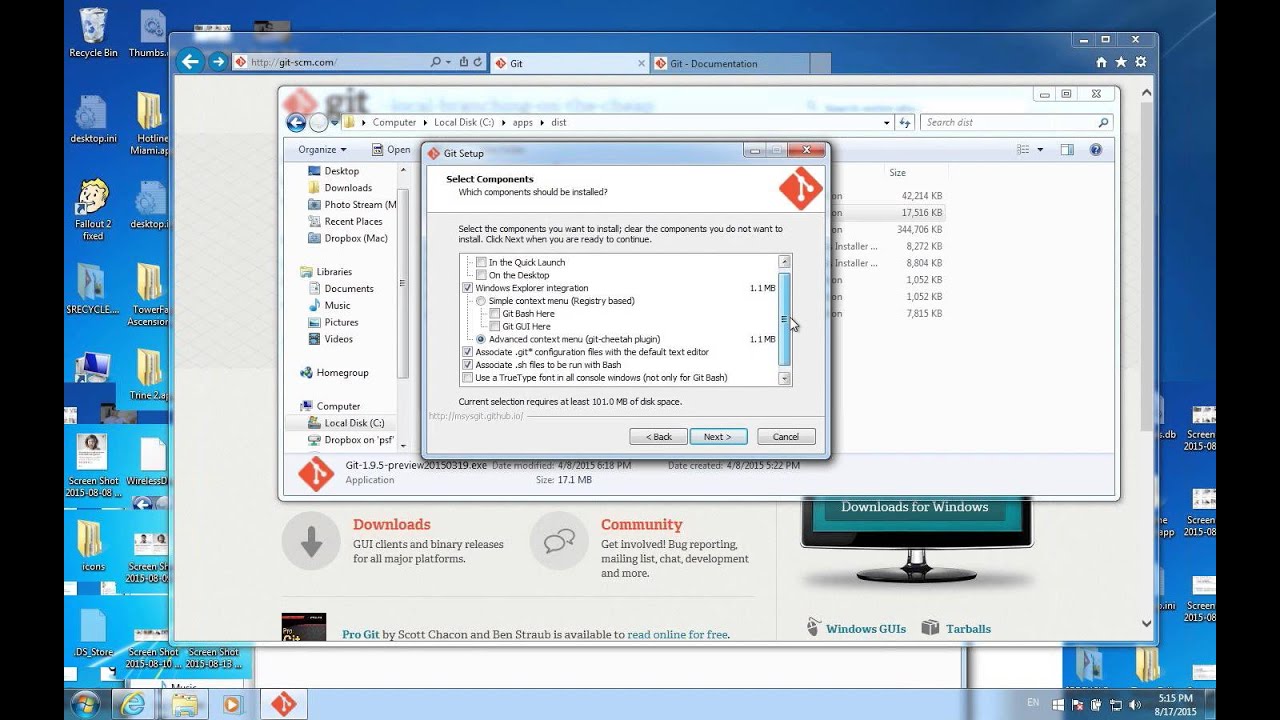The width and height of the screenshot is (1280, 720).
Task: Uncheck Windows Explorer integration
Action: coord(467,288)
